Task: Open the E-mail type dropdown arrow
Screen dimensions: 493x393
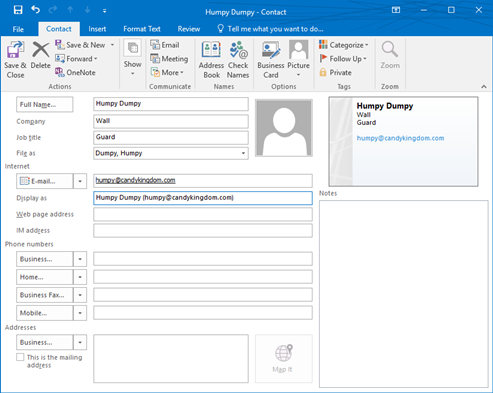Action: tap(80, 181)
